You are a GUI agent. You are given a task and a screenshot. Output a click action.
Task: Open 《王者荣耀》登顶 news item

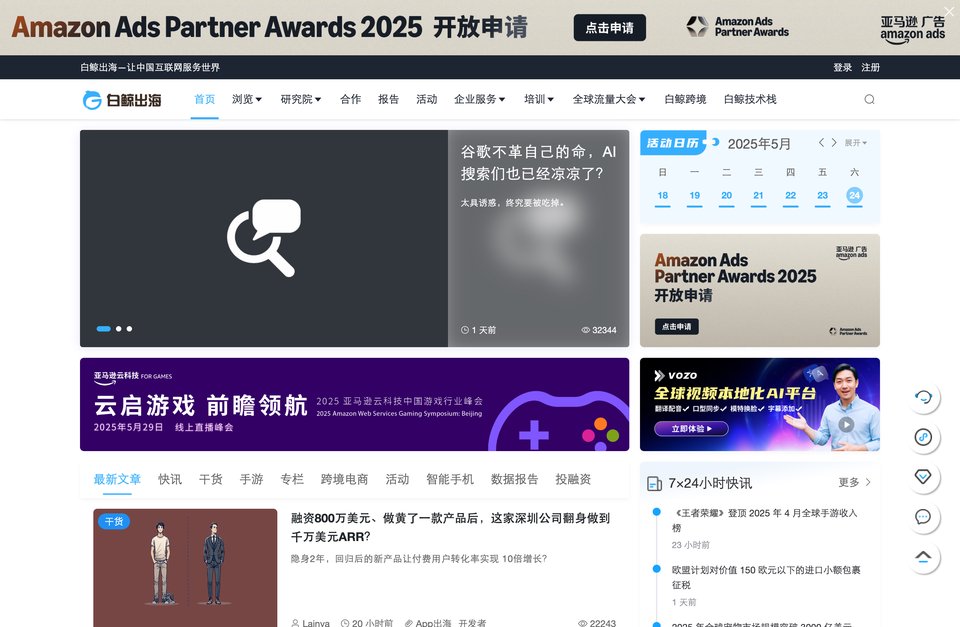(765, 520)
